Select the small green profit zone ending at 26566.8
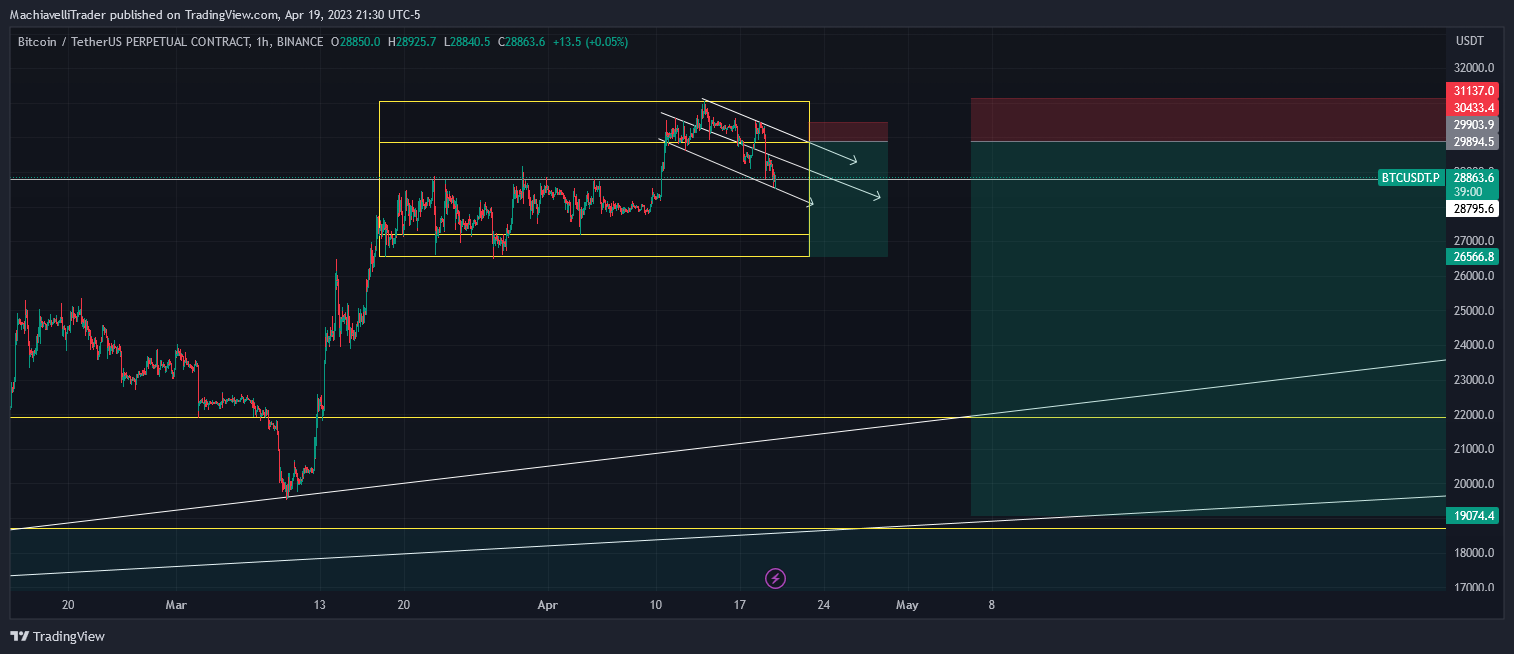1514x654 pixels. pyautogui.click(x=848, y=199)
